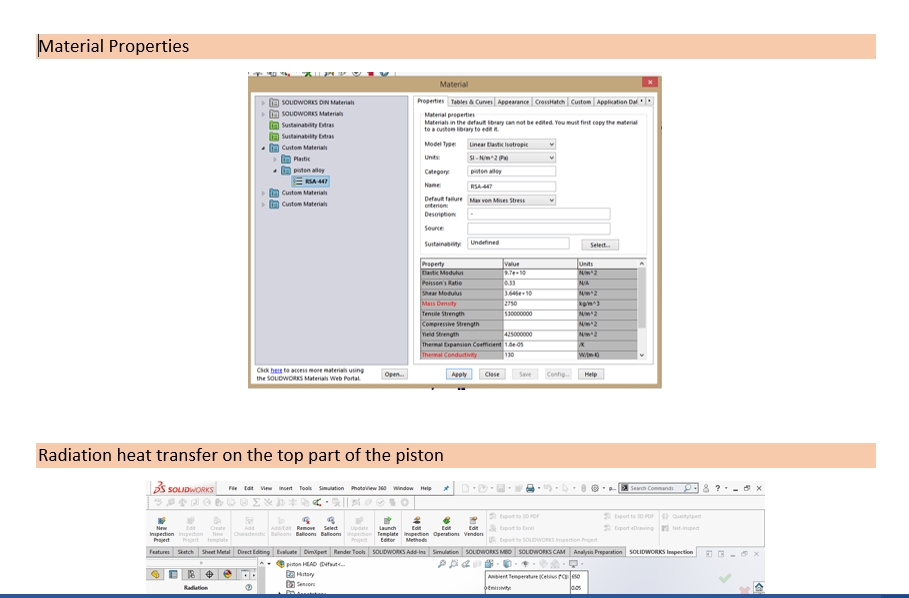Collapse the piston alloy category
The width and height of the screenshot is (909, 598).
tap(274, 170)
